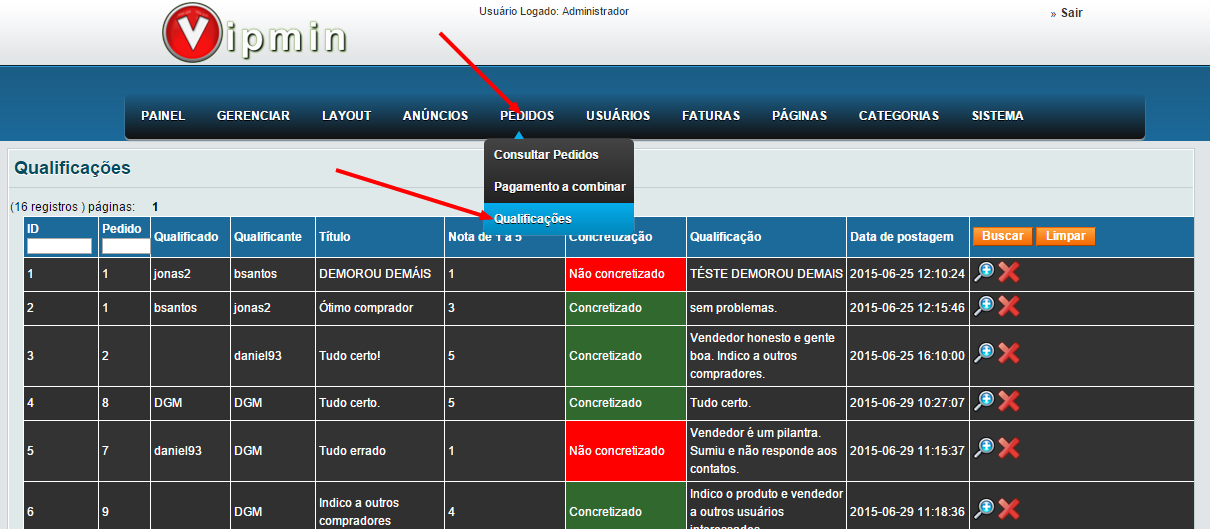Delete the Ótimo comprador record

point(1009,307)
